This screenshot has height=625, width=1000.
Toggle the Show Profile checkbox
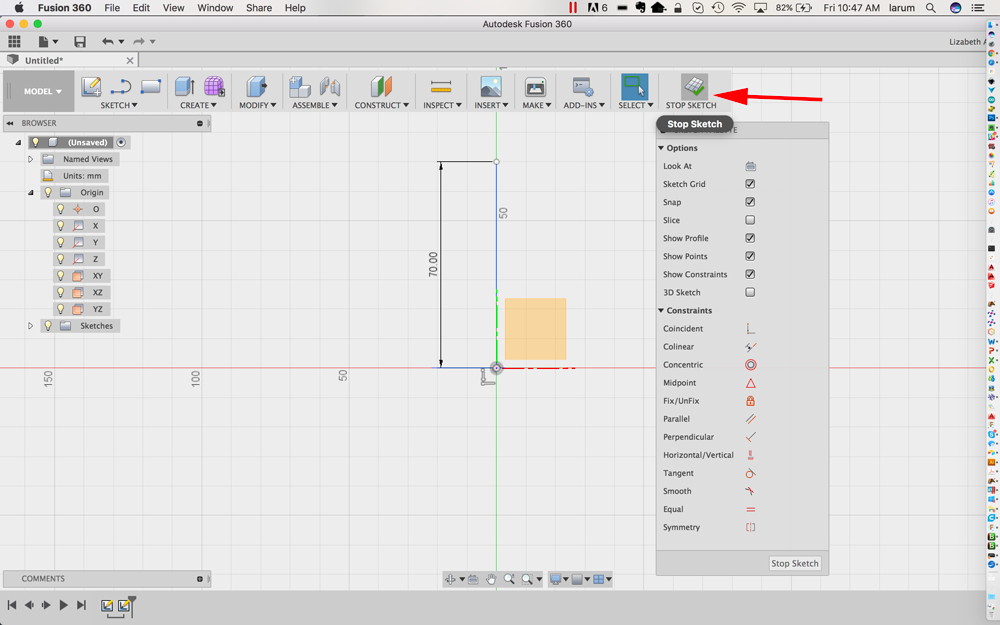coord(750,238)
